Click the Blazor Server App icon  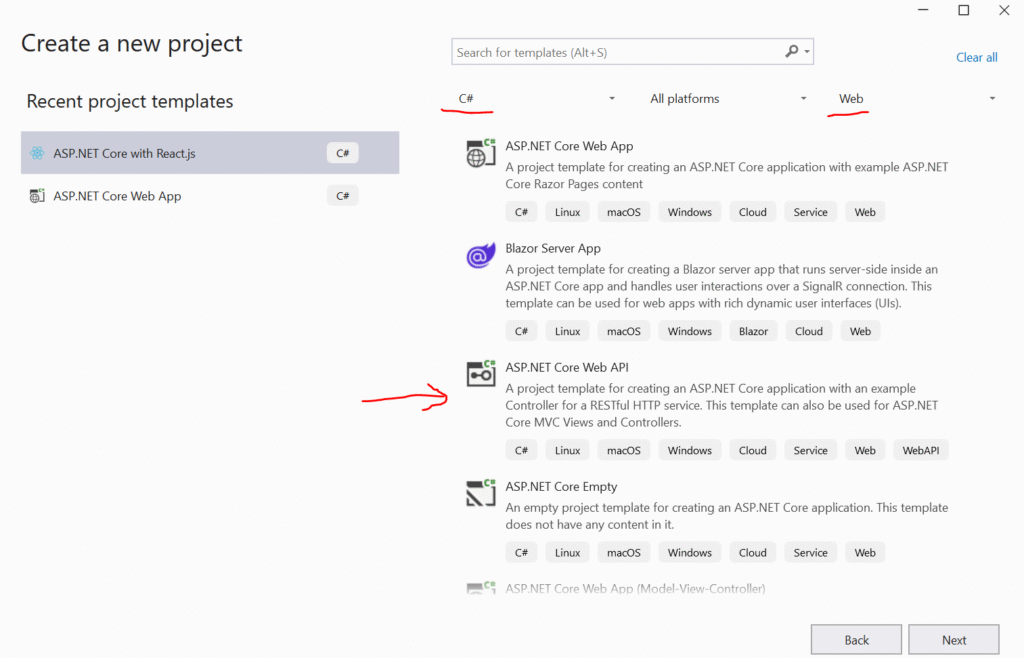(481, 256)
